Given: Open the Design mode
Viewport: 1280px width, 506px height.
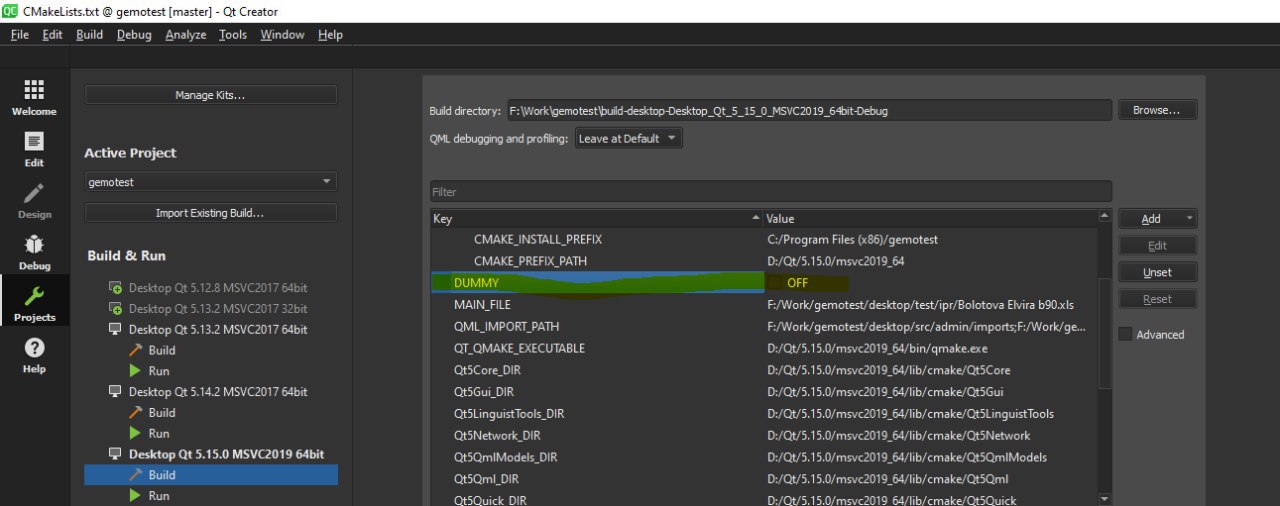Looking at the screenshot, I should point(34,201).
